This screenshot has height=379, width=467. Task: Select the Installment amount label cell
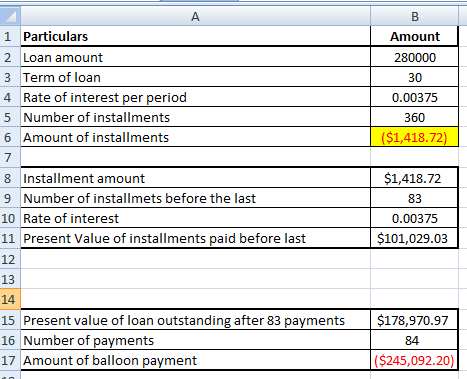tap(195, 178)
